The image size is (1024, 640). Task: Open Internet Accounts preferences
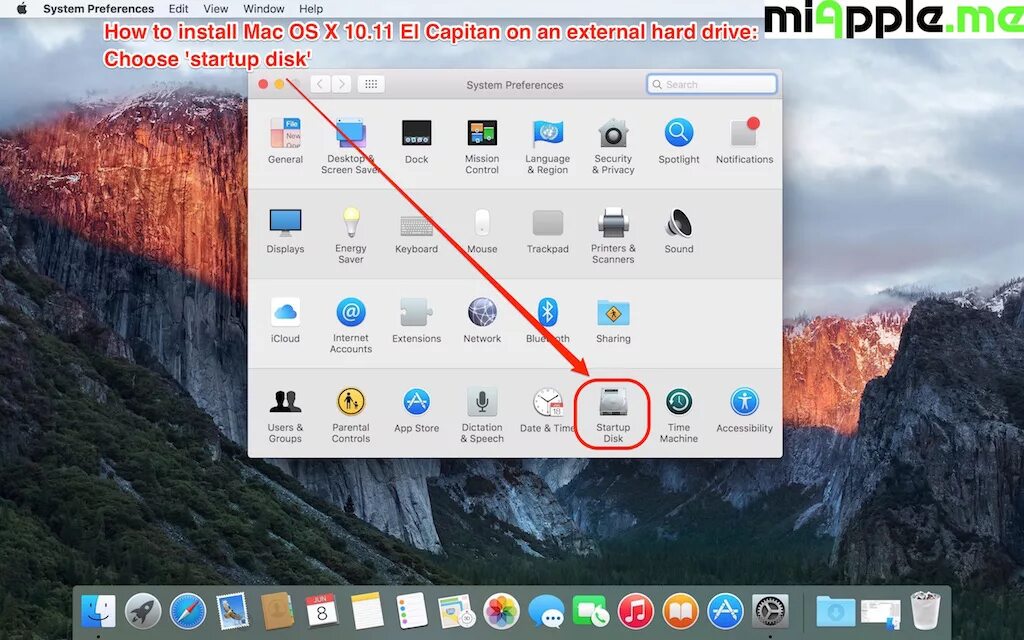click(351, 325)
